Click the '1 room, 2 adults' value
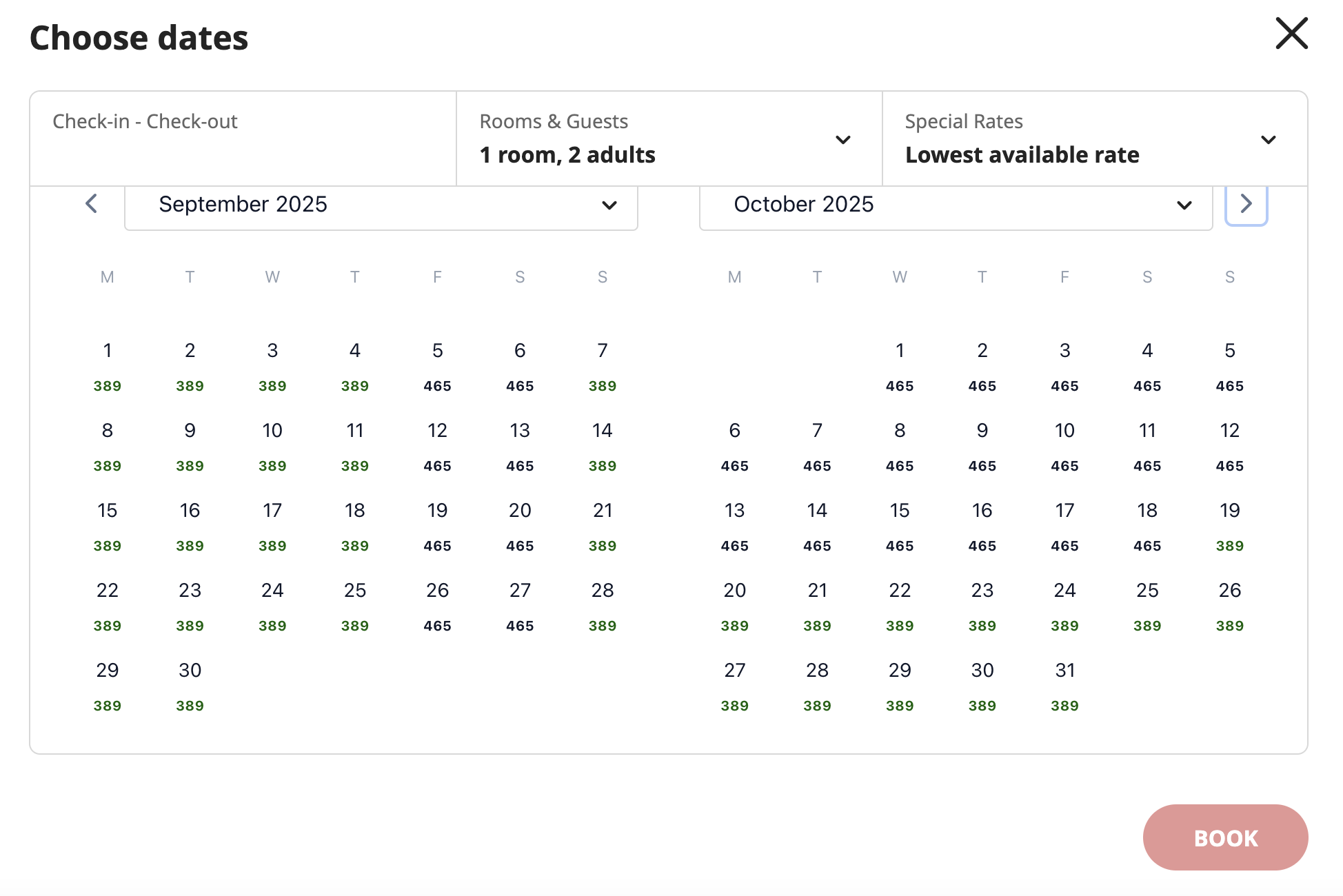This screenshot has height=896, width=1343. click(567, 155)
